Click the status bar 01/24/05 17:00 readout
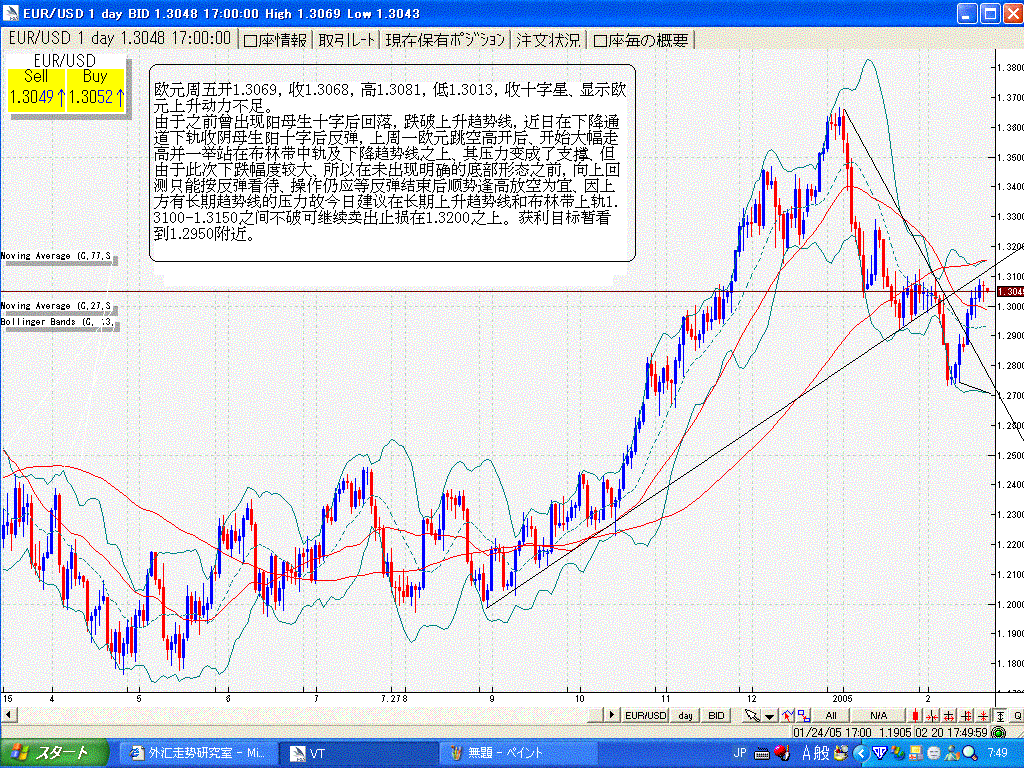 coord(833,733)
